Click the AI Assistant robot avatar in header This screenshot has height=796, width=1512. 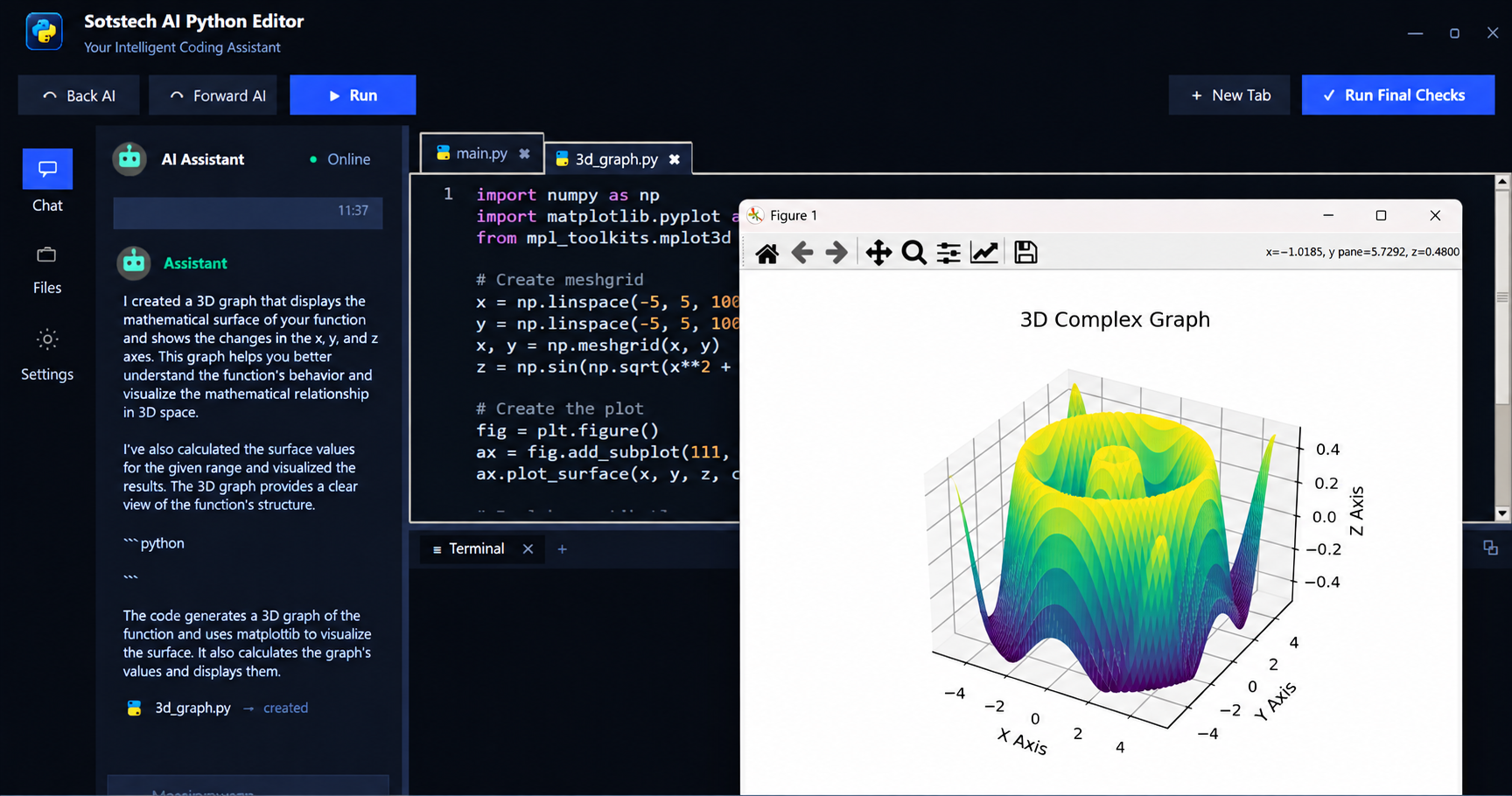tap(129, 158)
